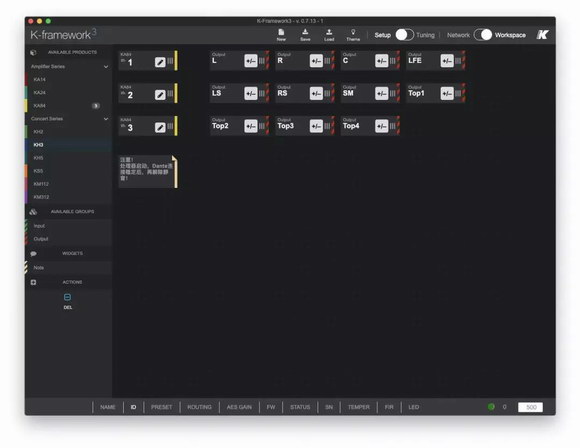Screen dimensions: 580x448
Task: Click the Load icon in toolbar
Action: (x=329, y=33)
